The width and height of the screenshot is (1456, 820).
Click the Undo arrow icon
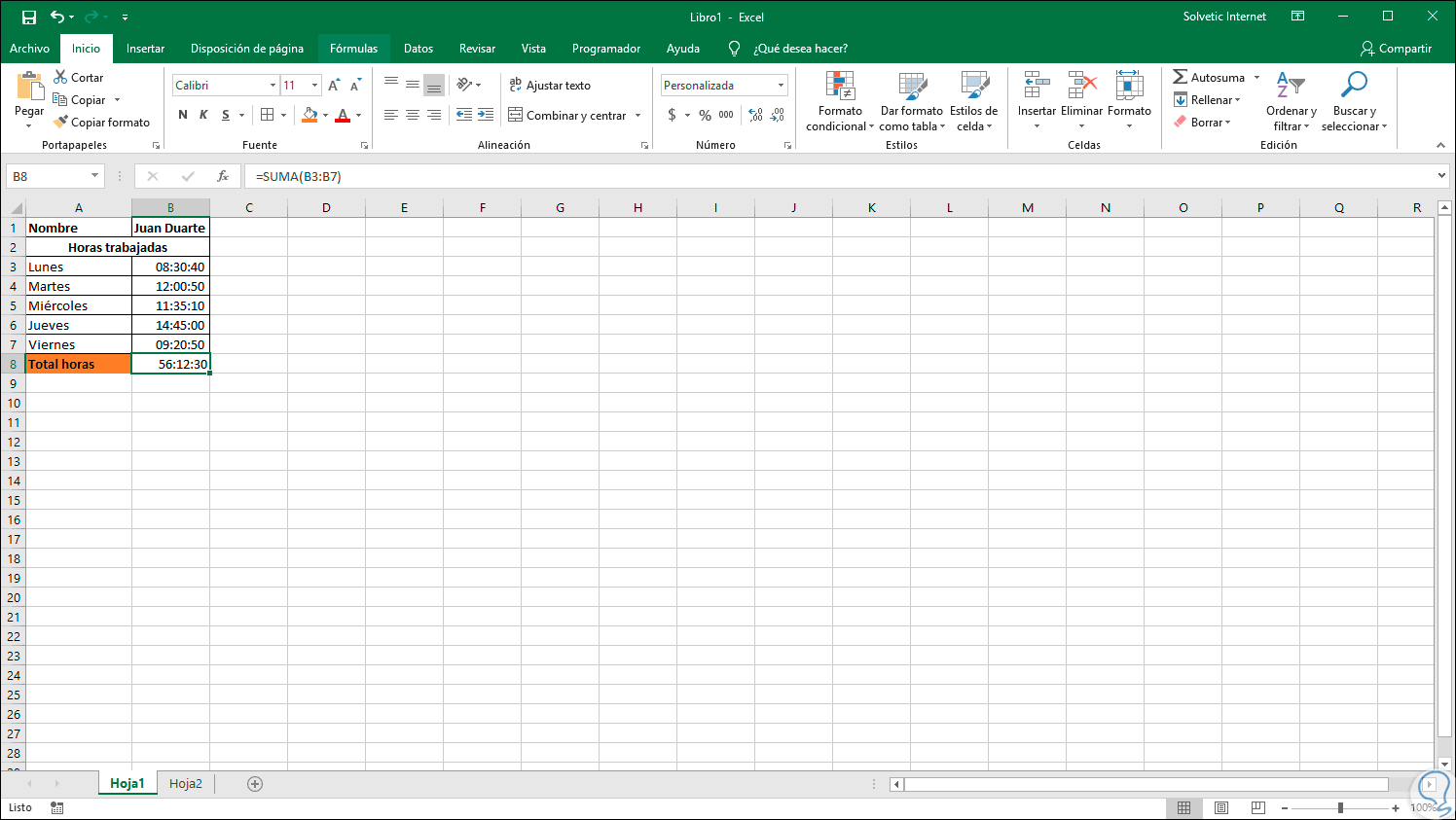pyautogui.click(x=57, y=17)
